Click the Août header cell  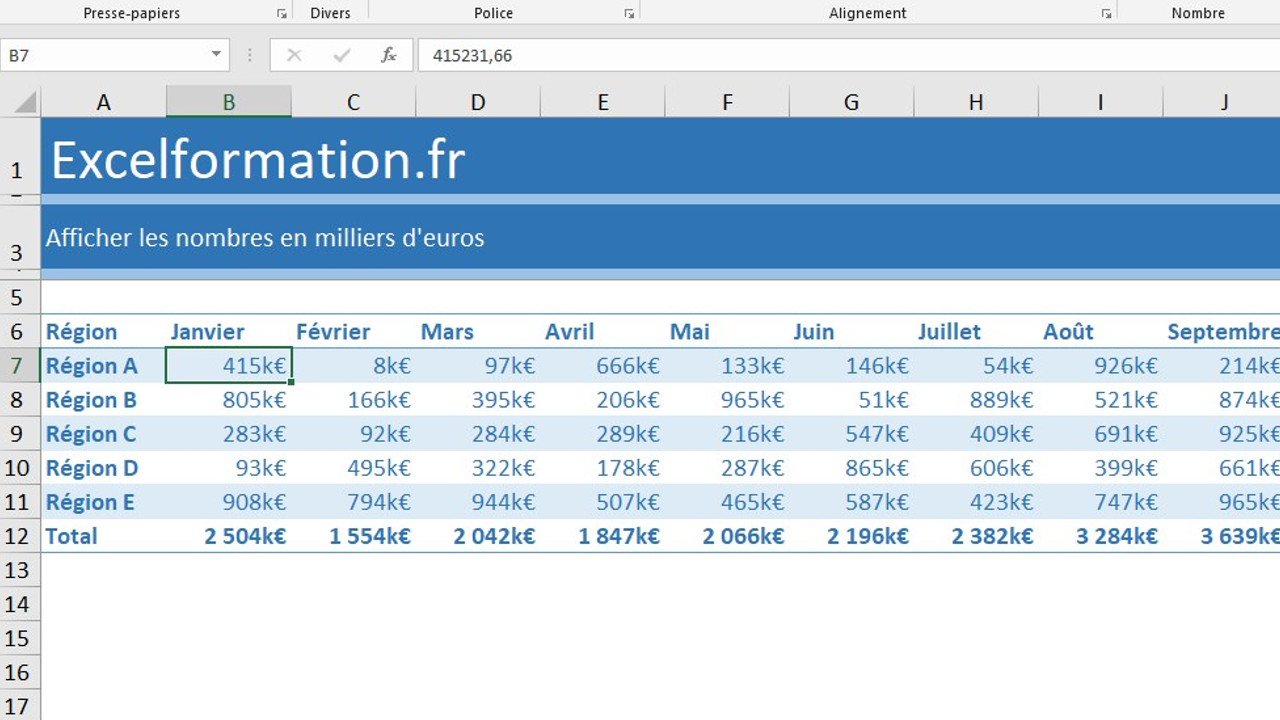tap(1100, 332)
